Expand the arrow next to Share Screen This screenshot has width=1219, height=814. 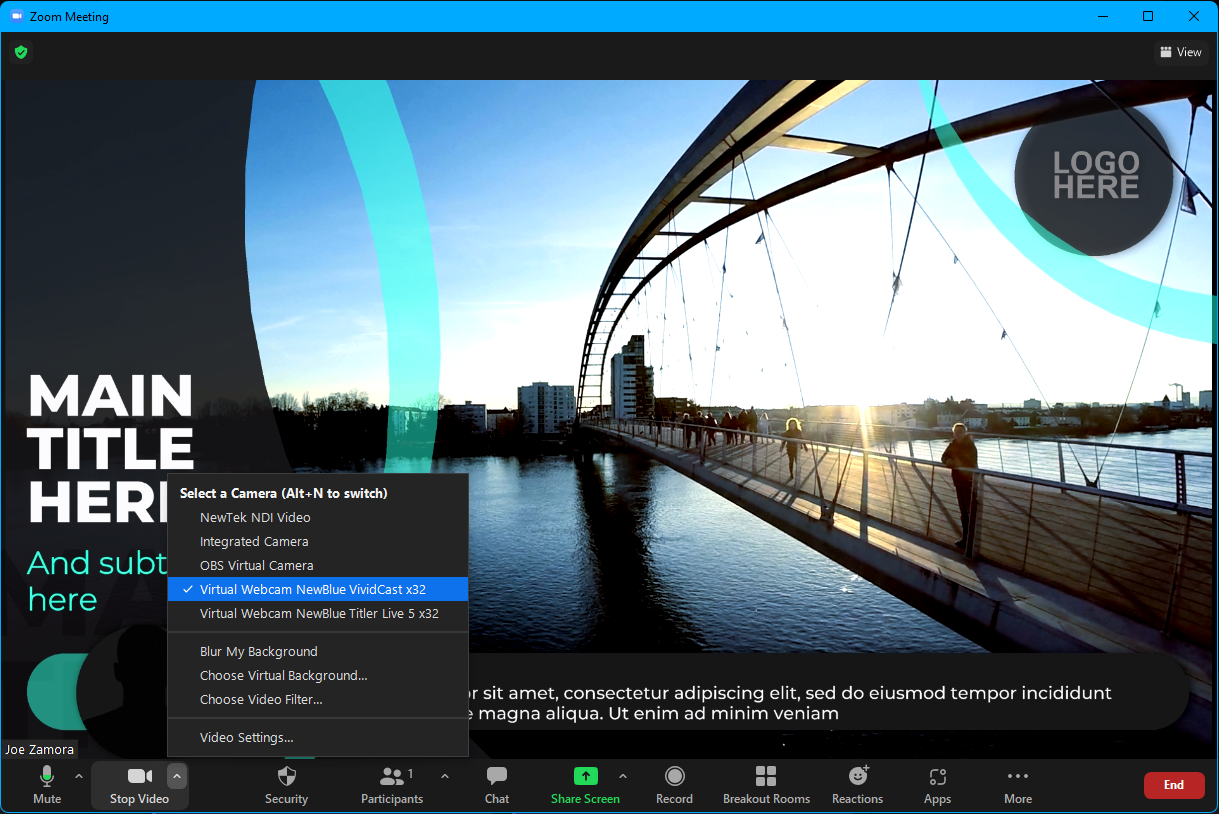pyautogui.click(x=623, y=776)
